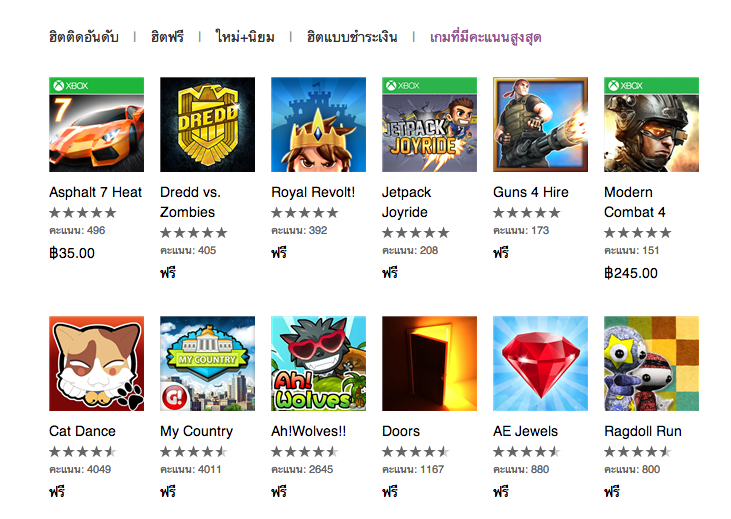Click the Guns 4 Hire soldier icon

coord(540,125)
